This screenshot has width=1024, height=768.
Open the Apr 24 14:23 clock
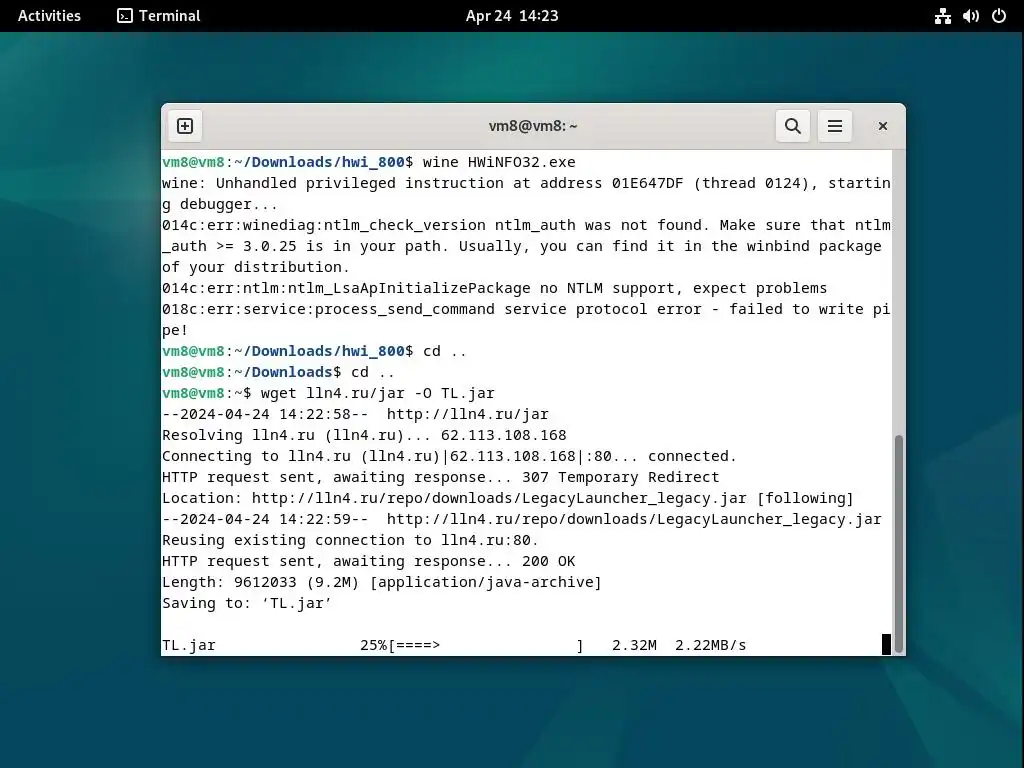click(x=512, y=16)
